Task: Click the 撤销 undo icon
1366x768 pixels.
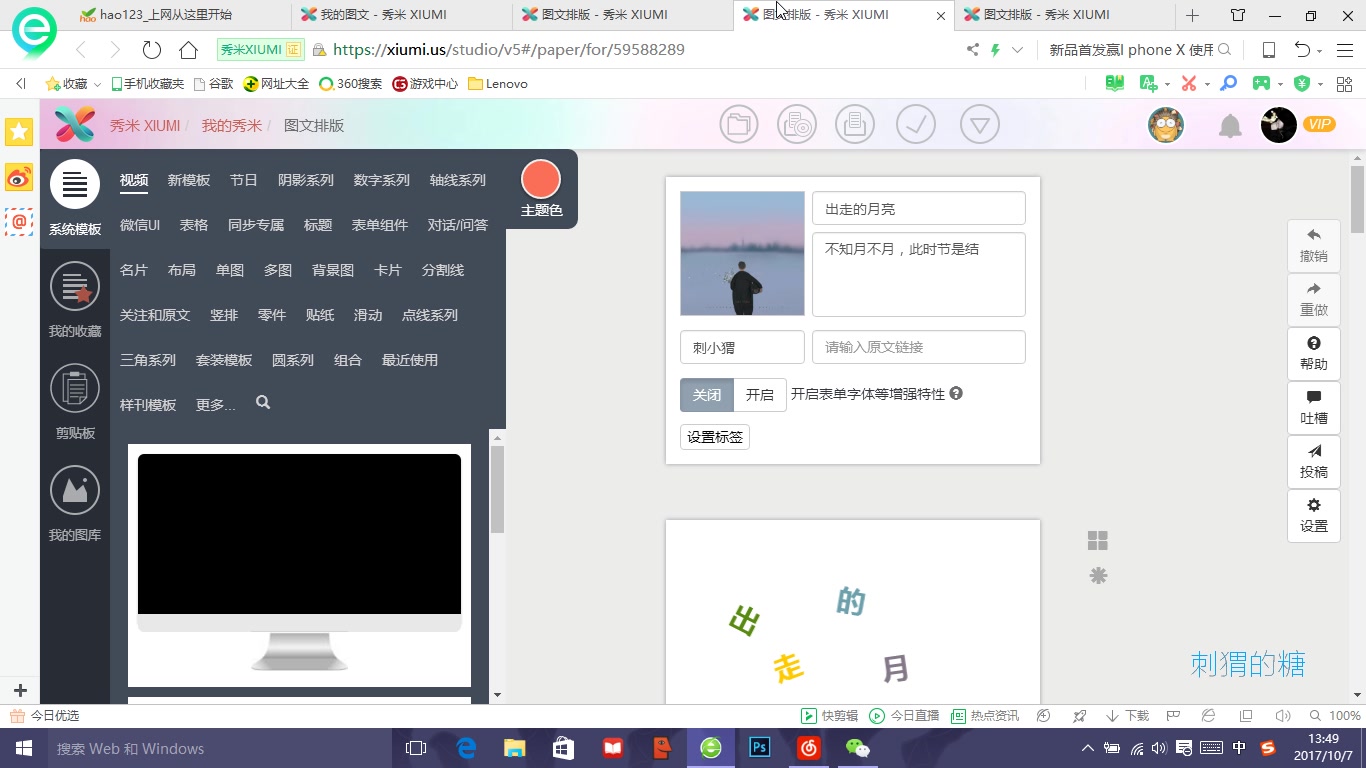Action: point(1313,245)
